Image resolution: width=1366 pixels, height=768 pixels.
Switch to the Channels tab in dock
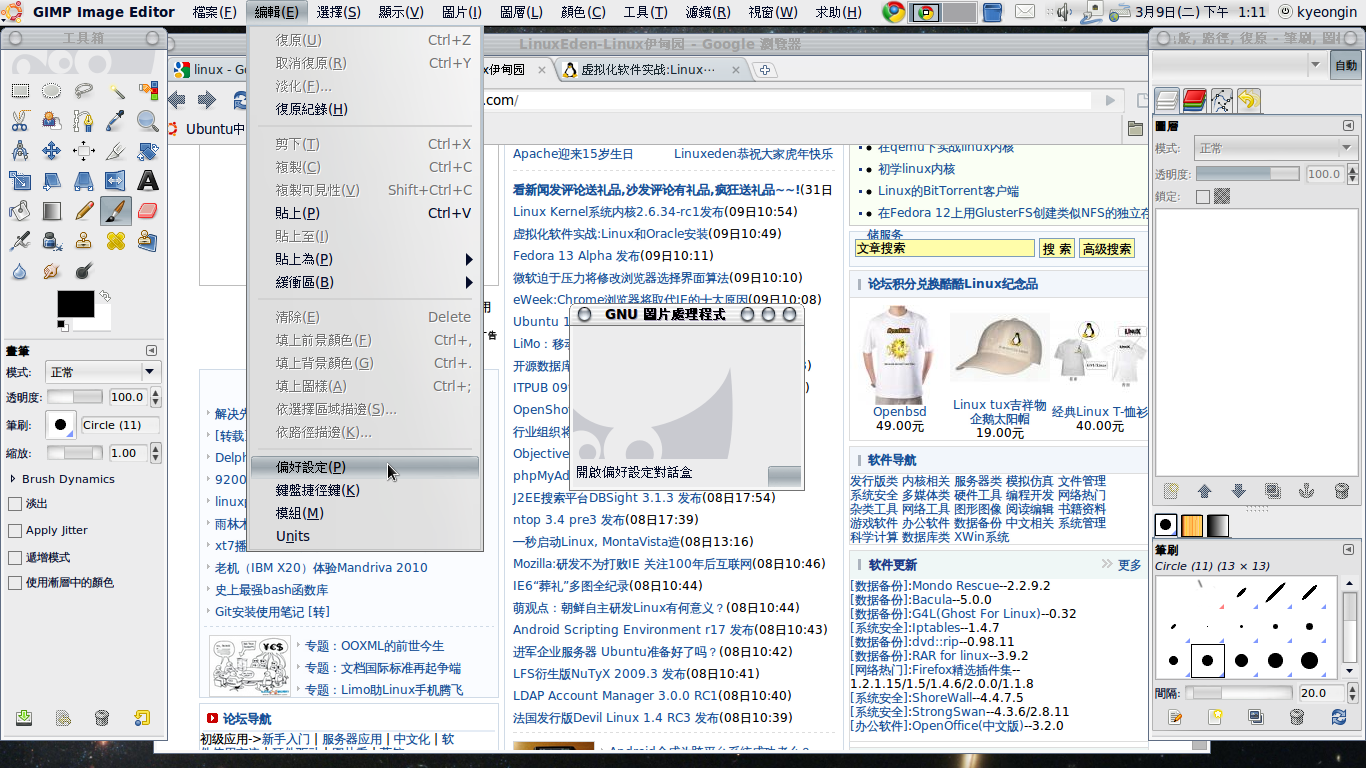[x=1194, y=100]
